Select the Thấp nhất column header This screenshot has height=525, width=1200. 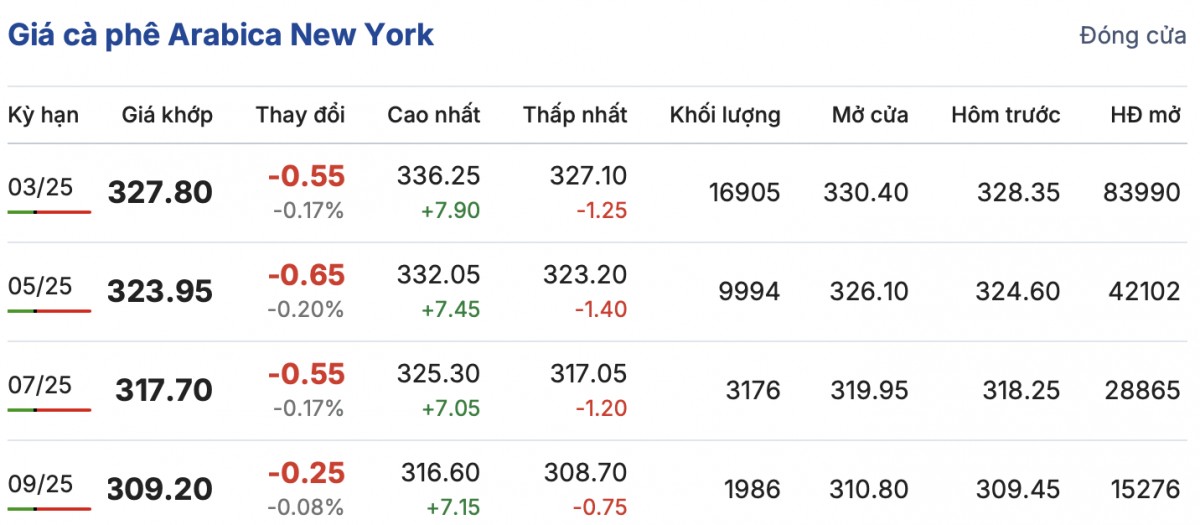click(575, 115)
